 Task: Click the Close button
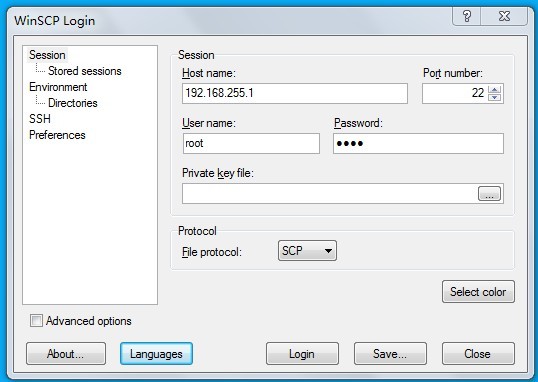tap(478, 354)
